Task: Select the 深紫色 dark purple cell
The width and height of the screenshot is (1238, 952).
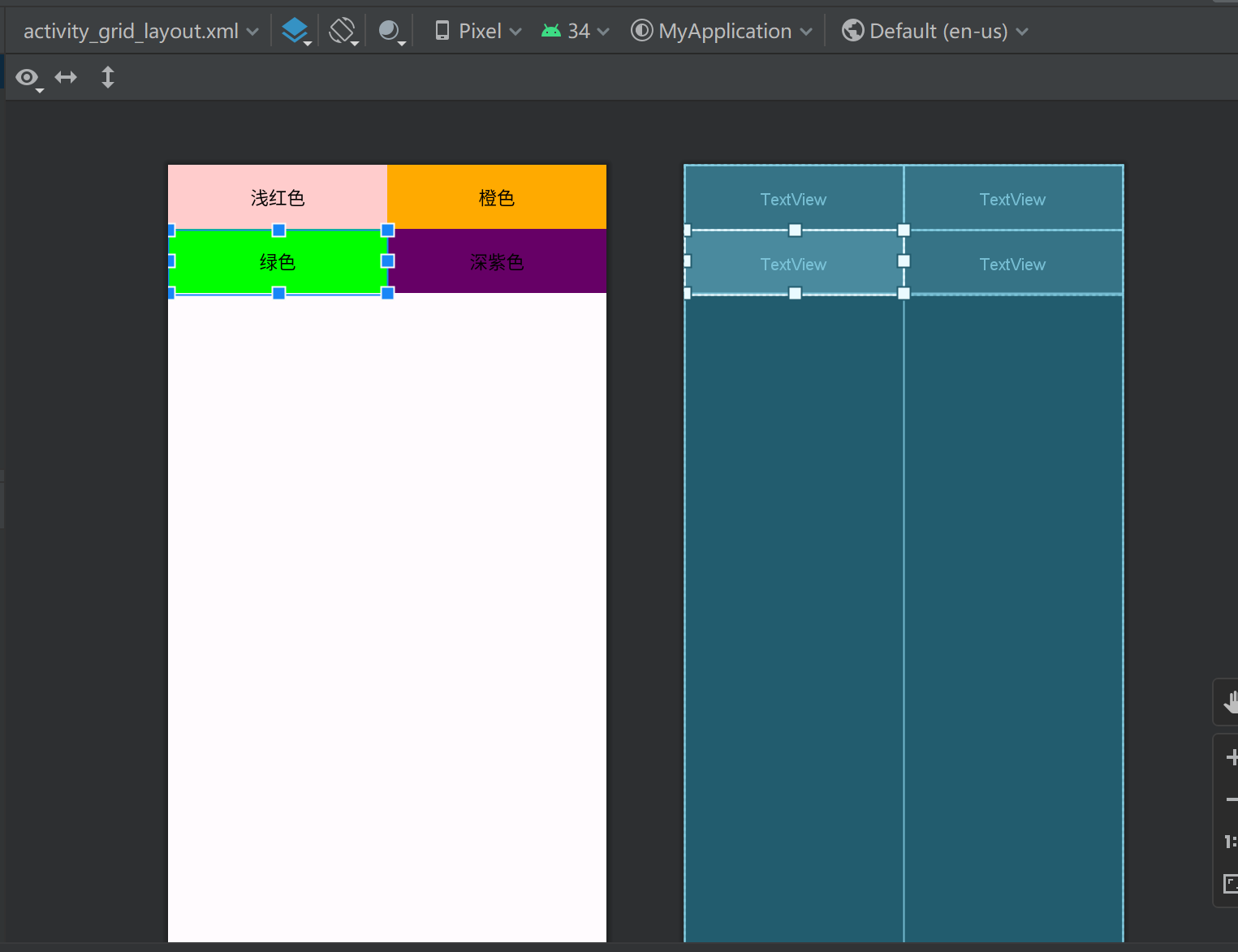Action: [x=497, y=261]
